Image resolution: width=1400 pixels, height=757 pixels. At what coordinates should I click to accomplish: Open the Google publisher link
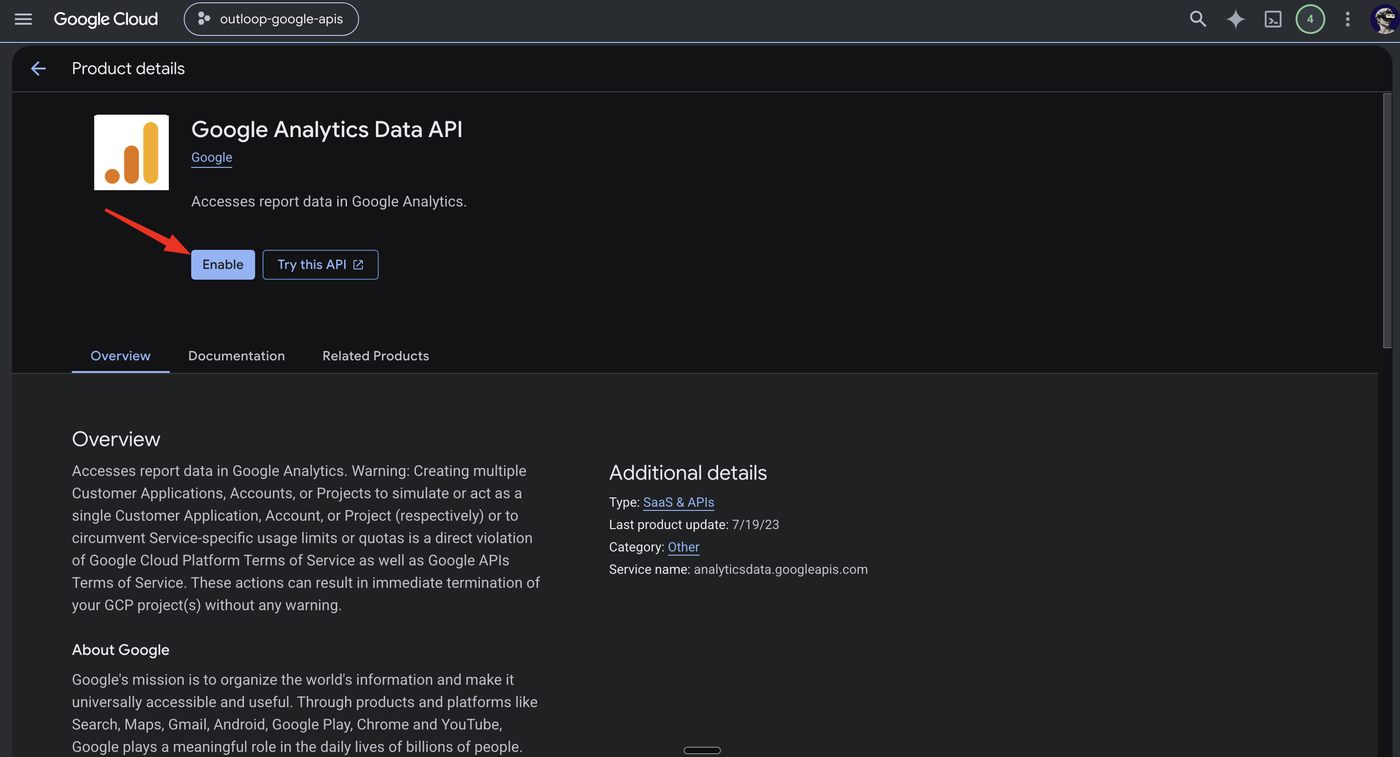point(211,157)
